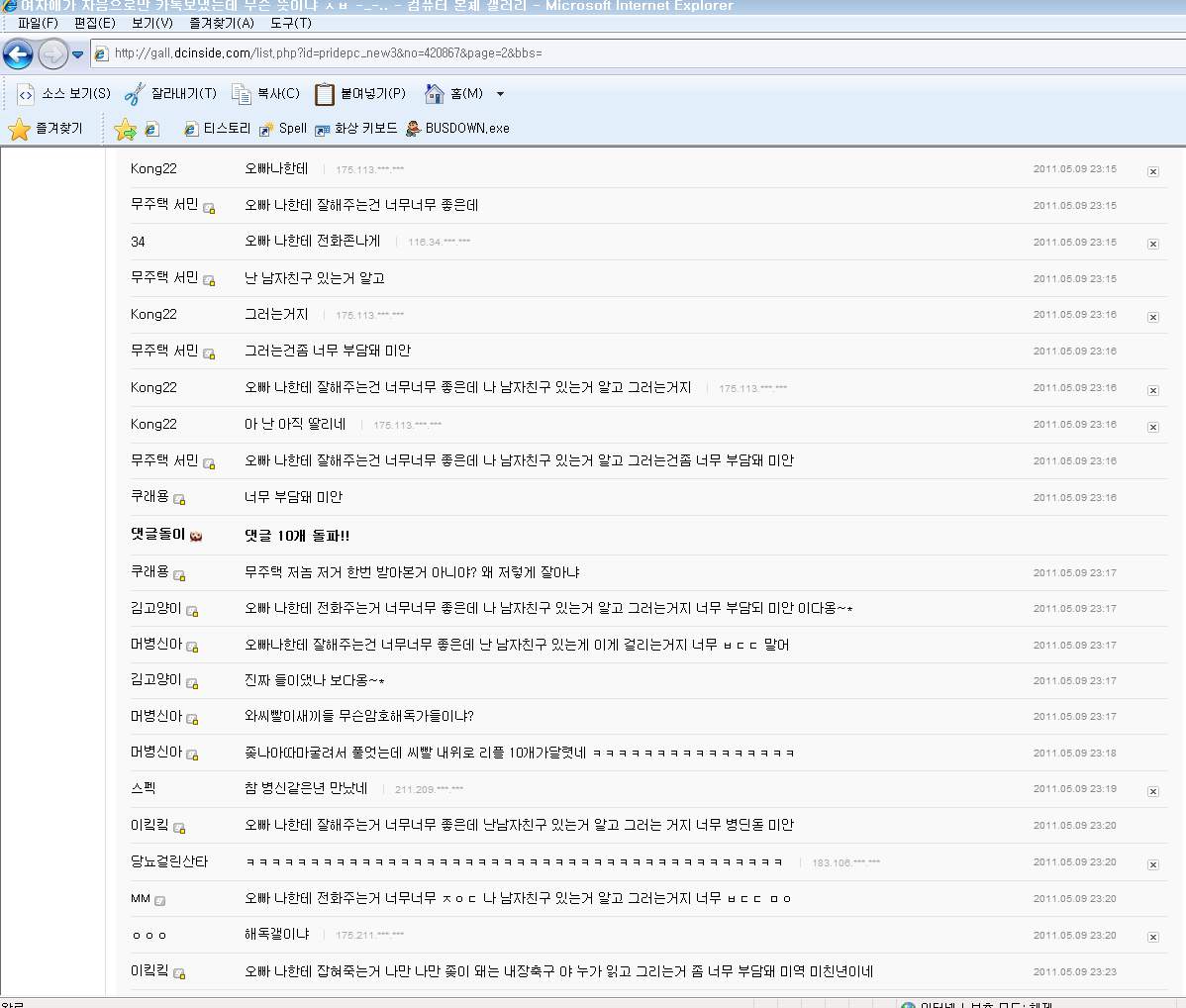Click the comment 아 난 아직 딸리네

(x=295, y=424)
